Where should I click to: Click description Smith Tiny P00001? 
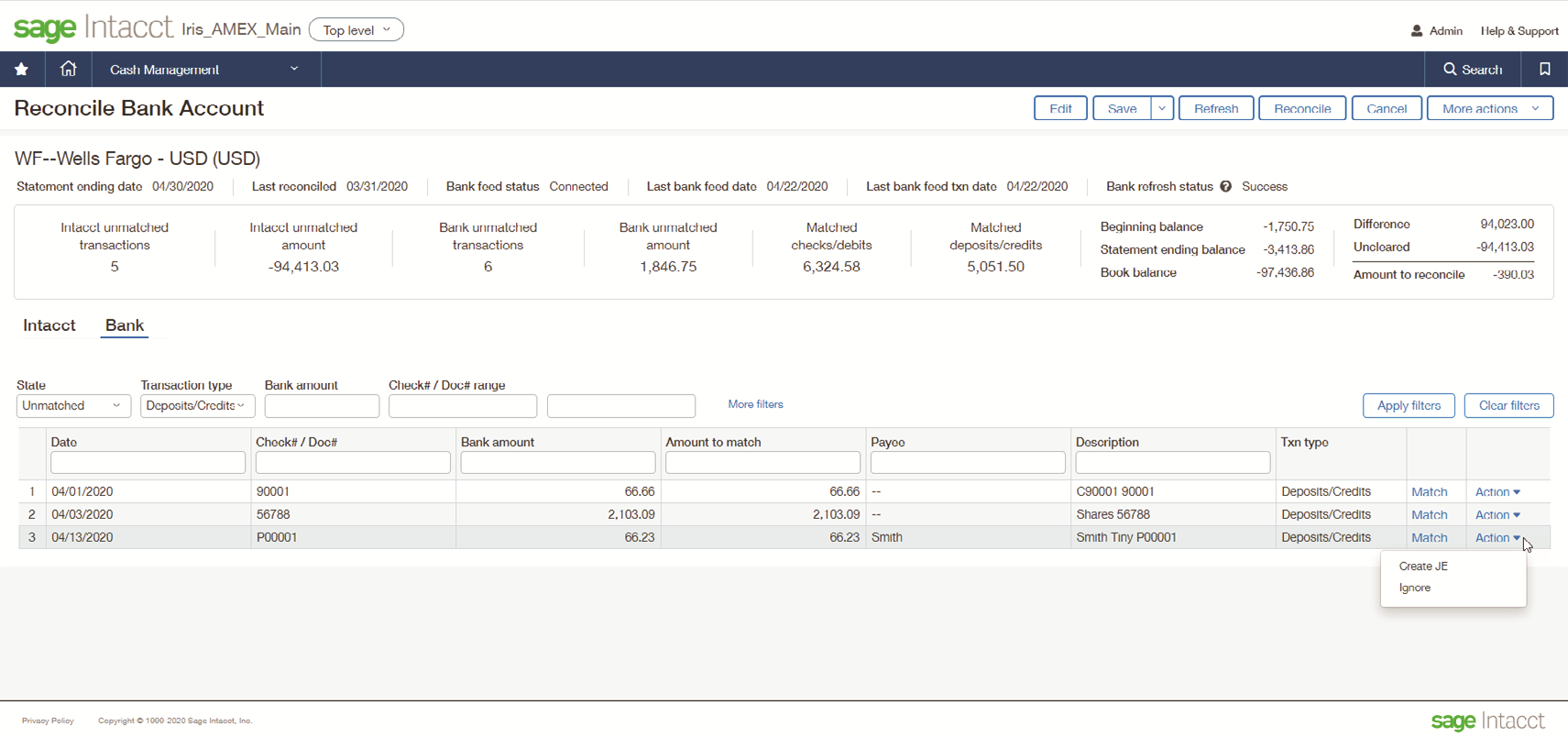(x=1126, y=537)
